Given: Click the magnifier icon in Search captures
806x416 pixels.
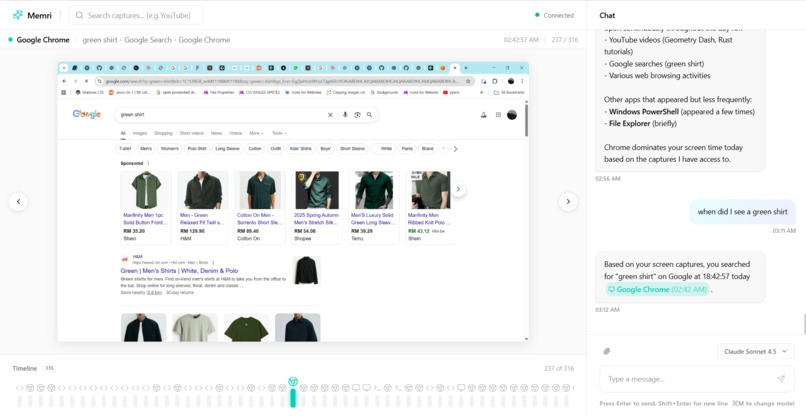Looking at the screenshot, I should pos(79,15).
